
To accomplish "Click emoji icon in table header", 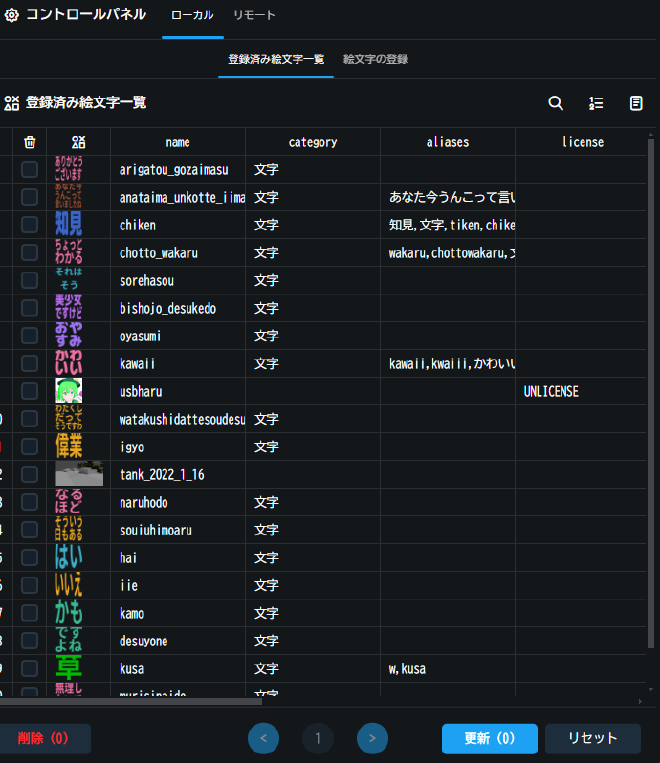I will coord(79,142).
